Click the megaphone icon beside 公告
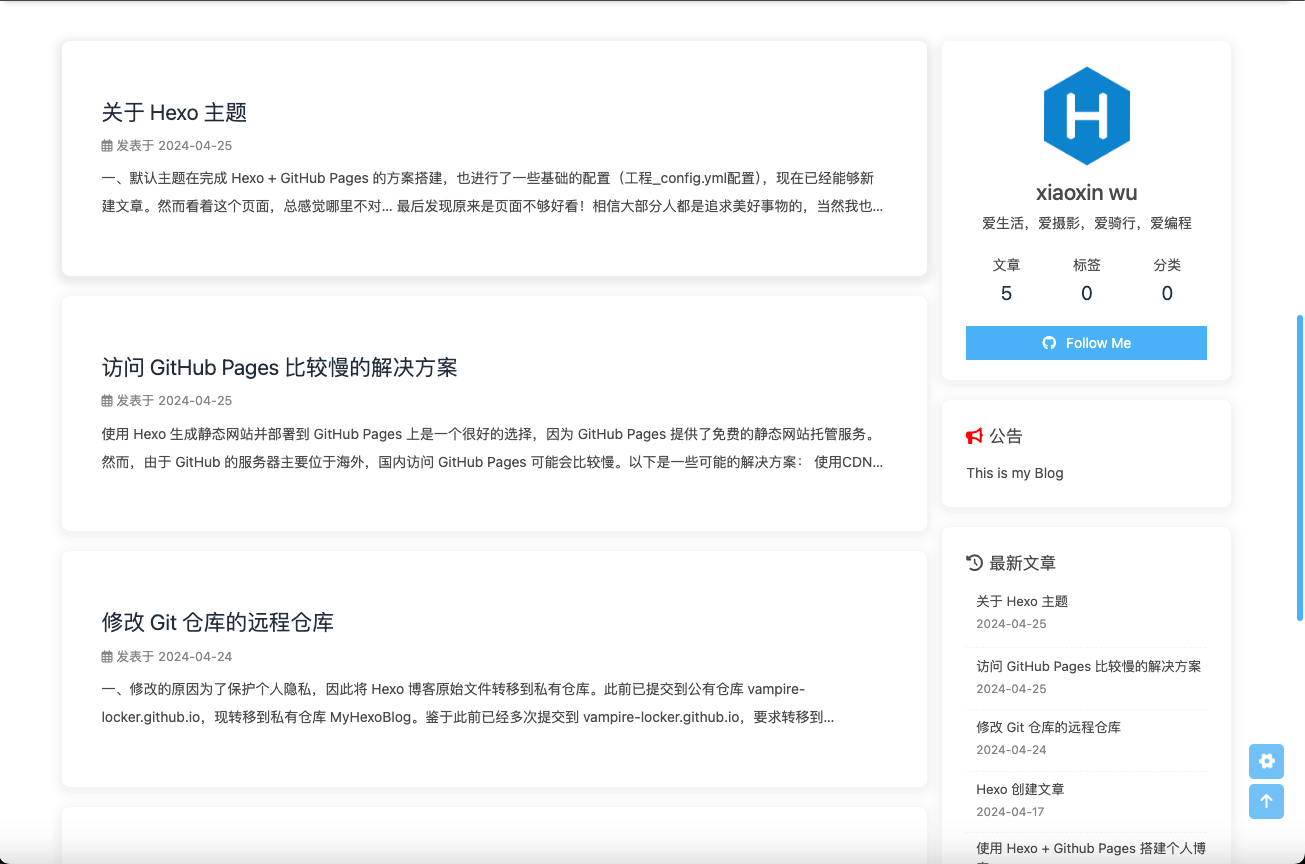1305x864 pixels. (x=975, y=436)
